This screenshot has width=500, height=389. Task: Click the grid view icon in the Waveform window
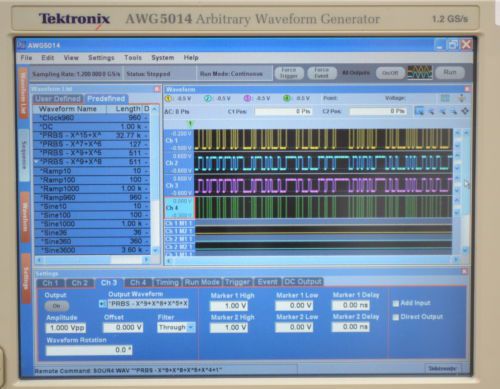(445, 98)
